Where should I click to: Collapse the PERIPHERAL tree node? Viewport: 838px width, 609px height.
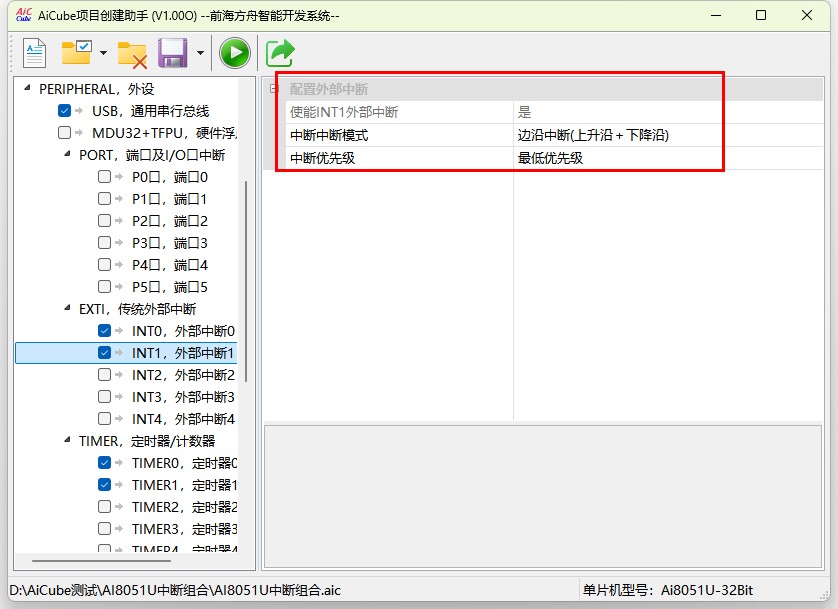pyautogui.click(x=27, y=88)
